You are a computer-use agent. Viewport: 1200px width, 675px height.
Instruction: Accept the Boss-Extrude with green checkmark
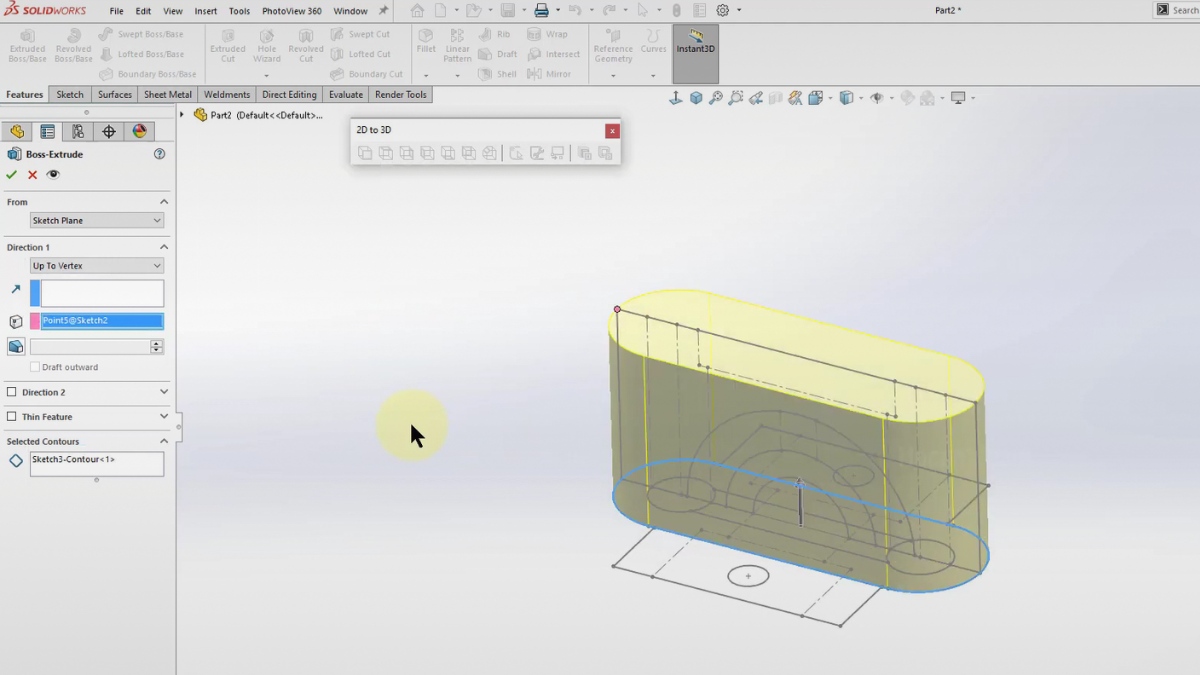point(12,174)
